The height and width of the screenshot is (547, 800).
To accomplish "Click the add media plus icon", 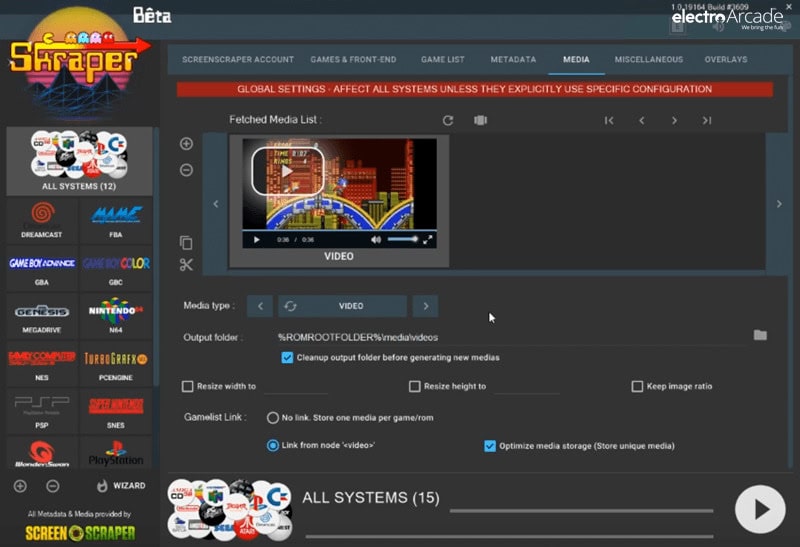I will point(186,144).
